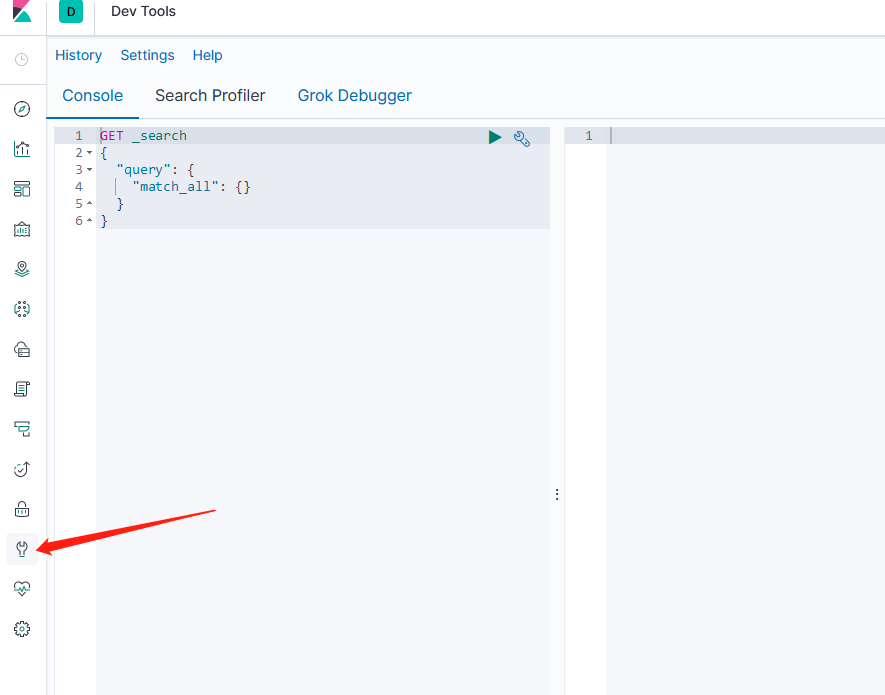Open Dashboard icon in sidebar

coord(21,189)
